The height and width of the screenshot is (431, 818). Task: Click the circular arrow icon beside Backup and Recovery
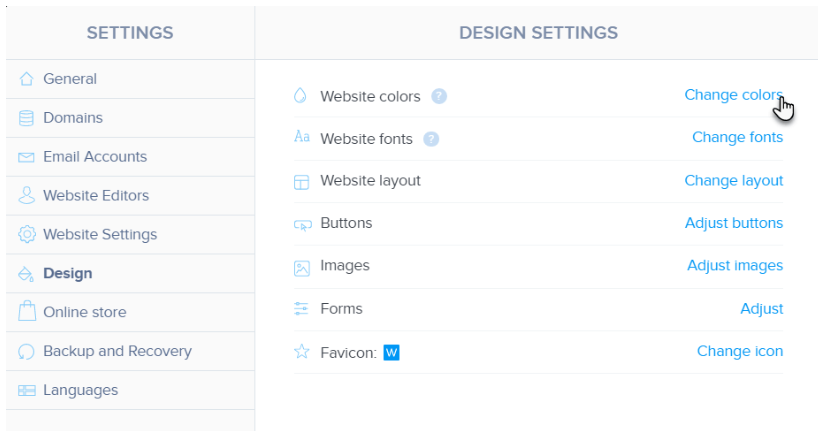pos(26,351)
